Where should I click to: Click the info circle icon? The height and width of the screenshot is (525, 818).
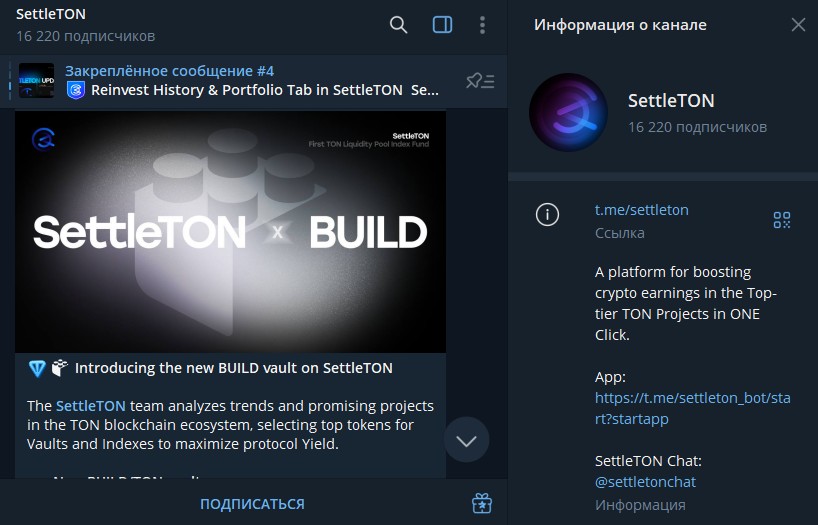[547, 214]
